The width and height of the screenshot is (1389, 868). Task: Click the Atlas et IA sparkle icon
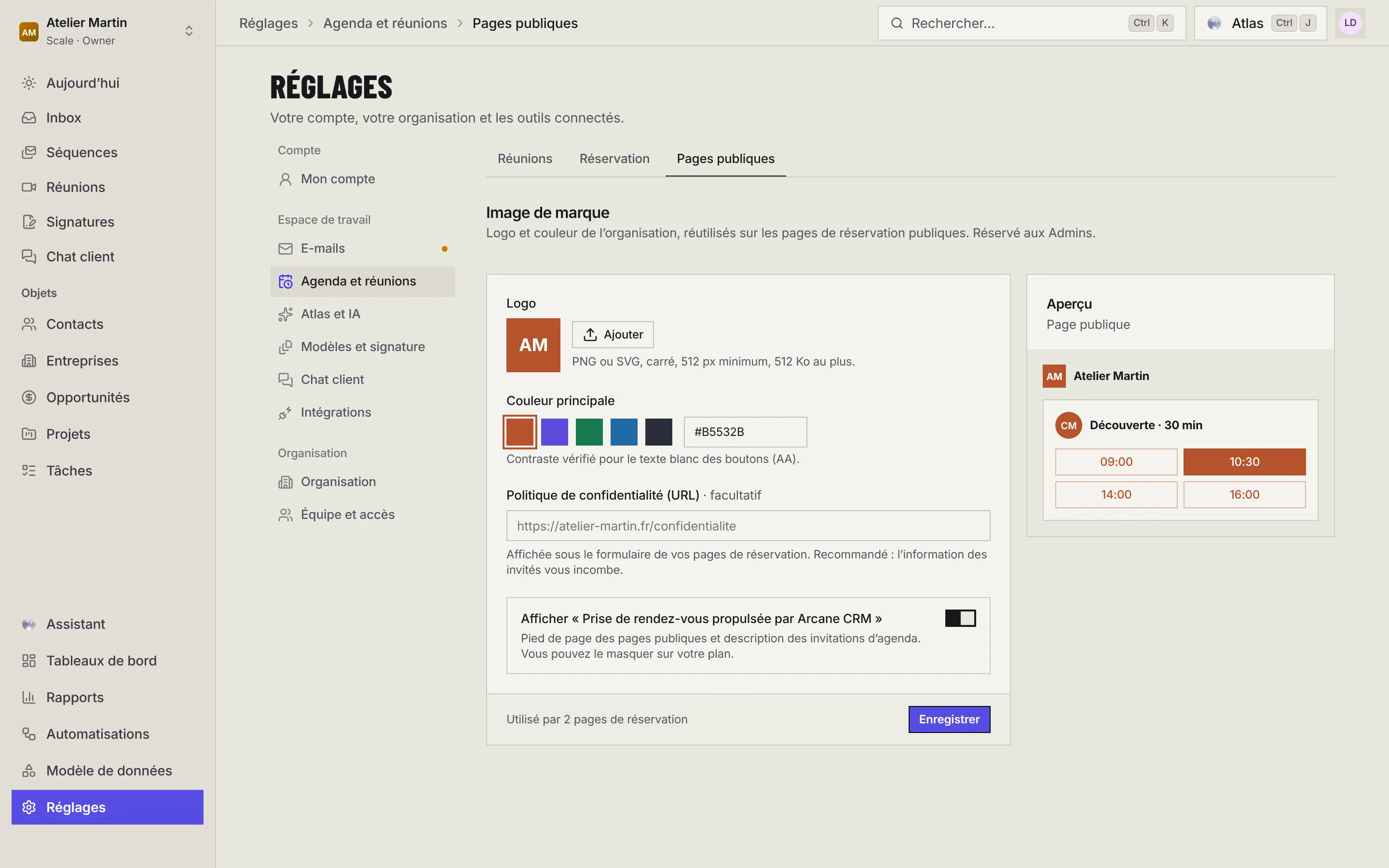pyautogui.click(x=285, y=314)
